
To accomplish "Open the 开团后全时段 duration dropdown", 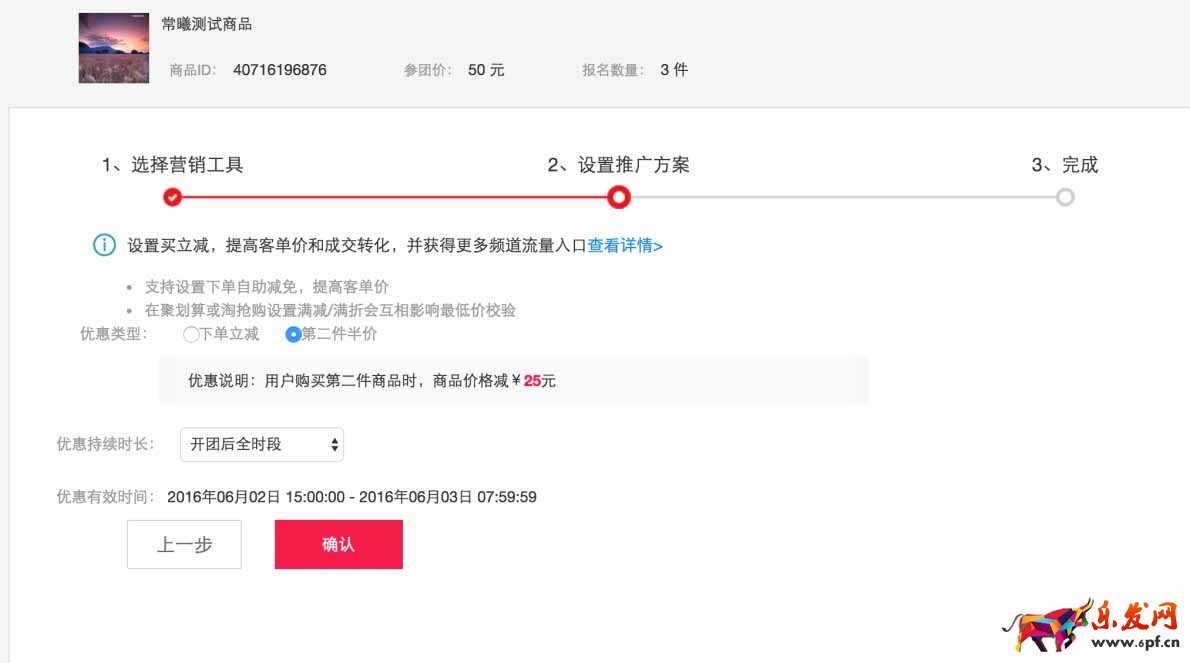I will (x=261, y=444).
